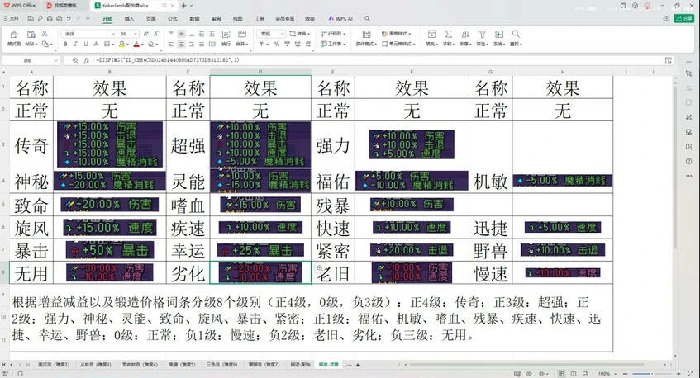This screenshot has width=700, height=378.
Task: Click the green Share button
Action: click(x=684, y=18)
